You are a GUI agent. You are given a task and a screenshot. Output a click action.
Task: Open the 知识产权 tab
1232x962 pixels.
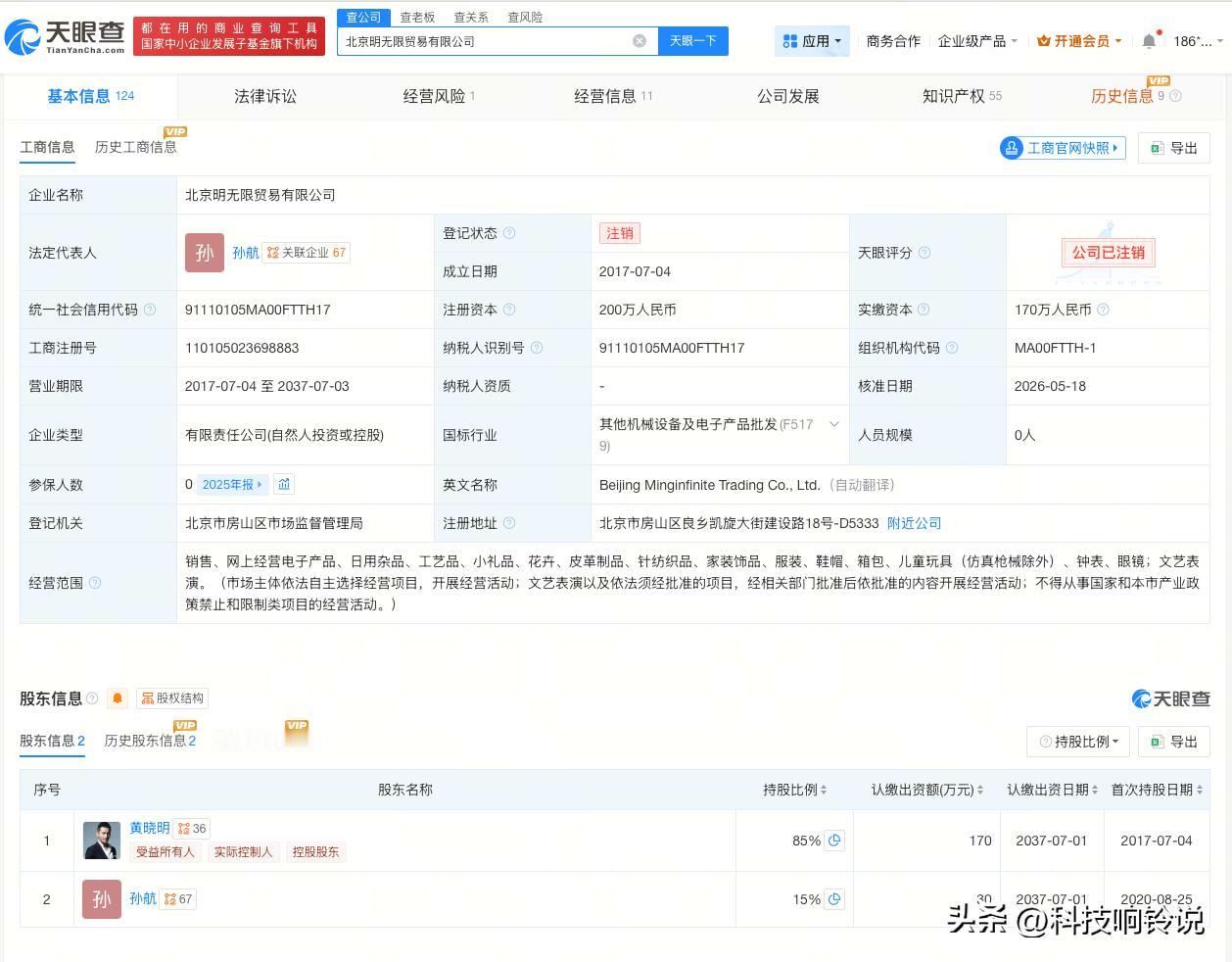(x=962, y=96)
